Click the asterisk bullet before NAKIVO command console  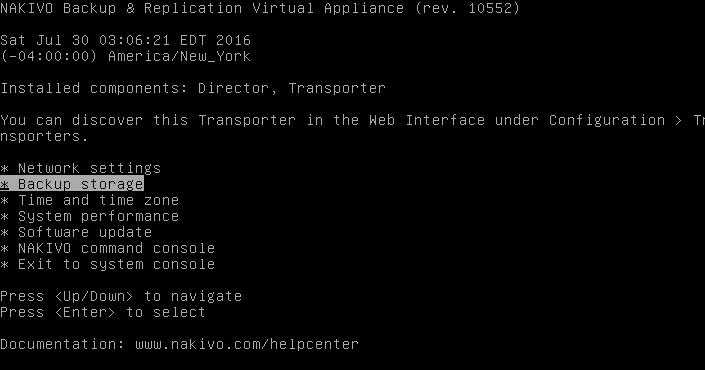pos(4,249)
